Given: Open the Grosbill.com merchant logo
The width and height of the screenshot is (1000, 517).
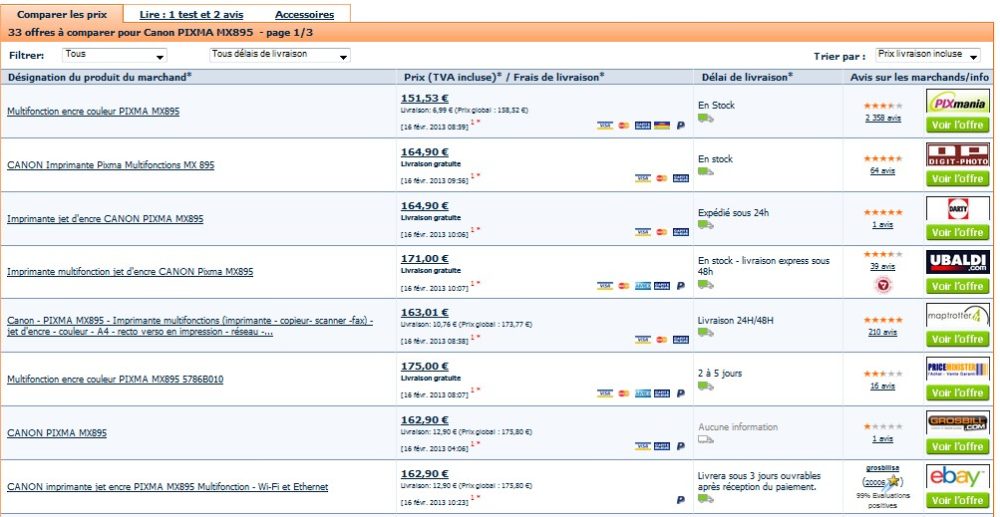Looking at the screenshot, I should pyautogui.click(x=957, y=423).
